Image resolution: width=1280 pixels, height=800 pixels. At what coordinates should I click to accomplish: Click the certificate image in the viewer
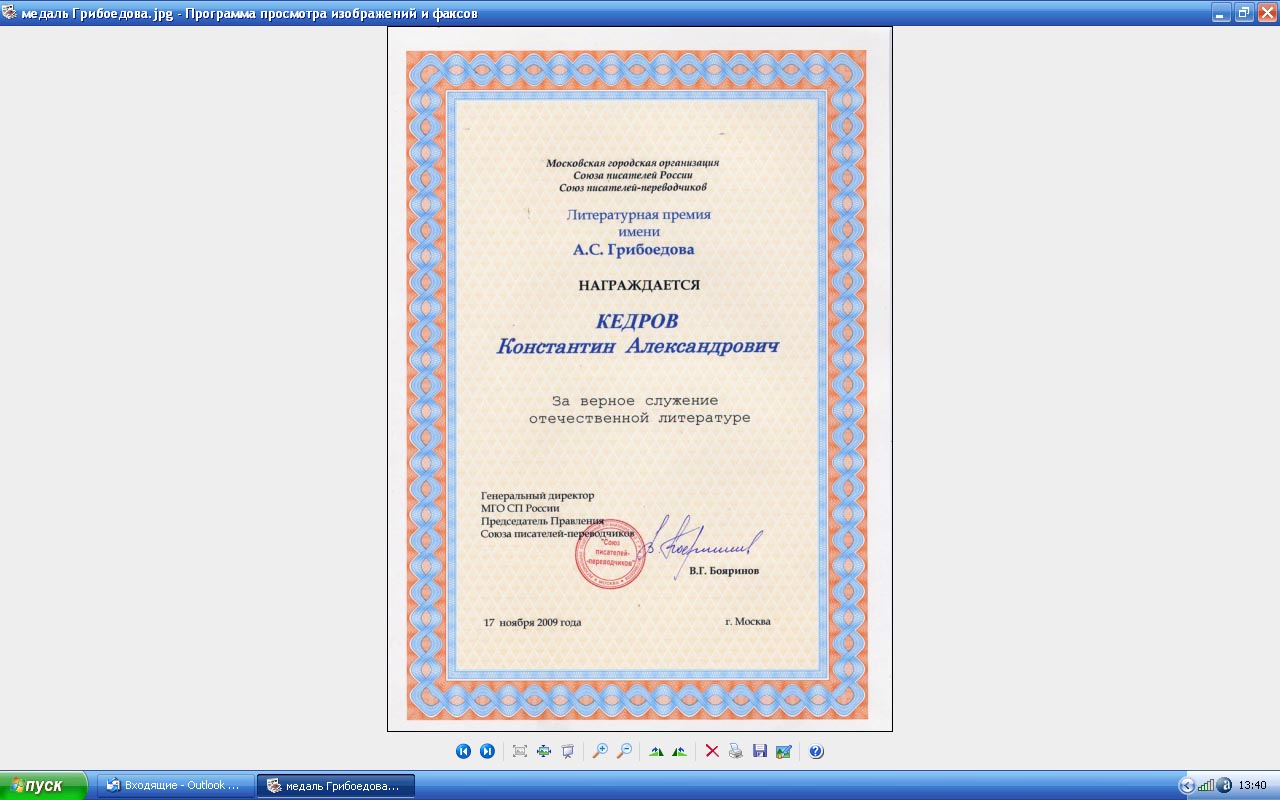(640, 380)
